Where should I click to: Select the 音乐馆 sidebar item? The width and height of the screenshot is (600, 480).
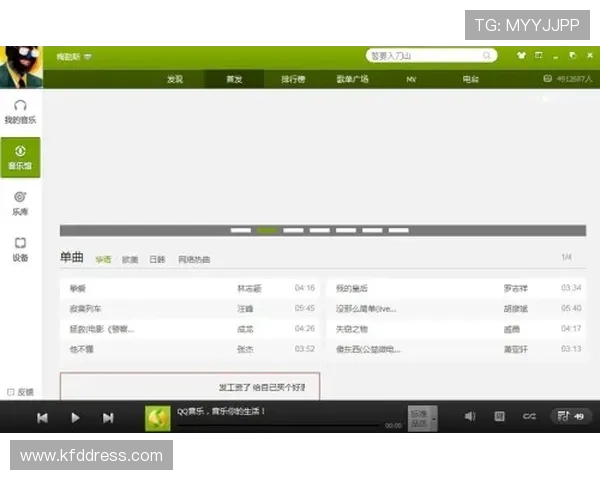(x=20, y=157)
